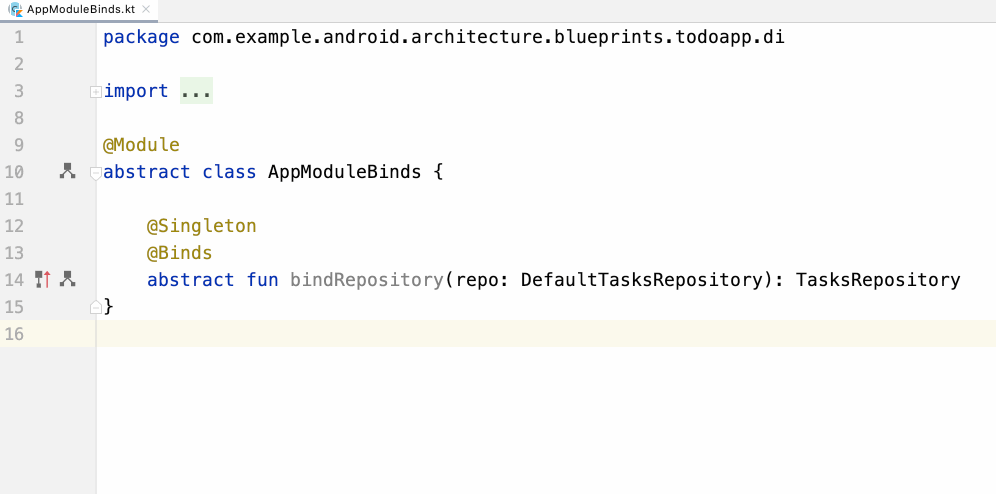Click the folded import ellipsis placeholder
The height and width of the screenshot is (494, 996).
tap(196, 91)
